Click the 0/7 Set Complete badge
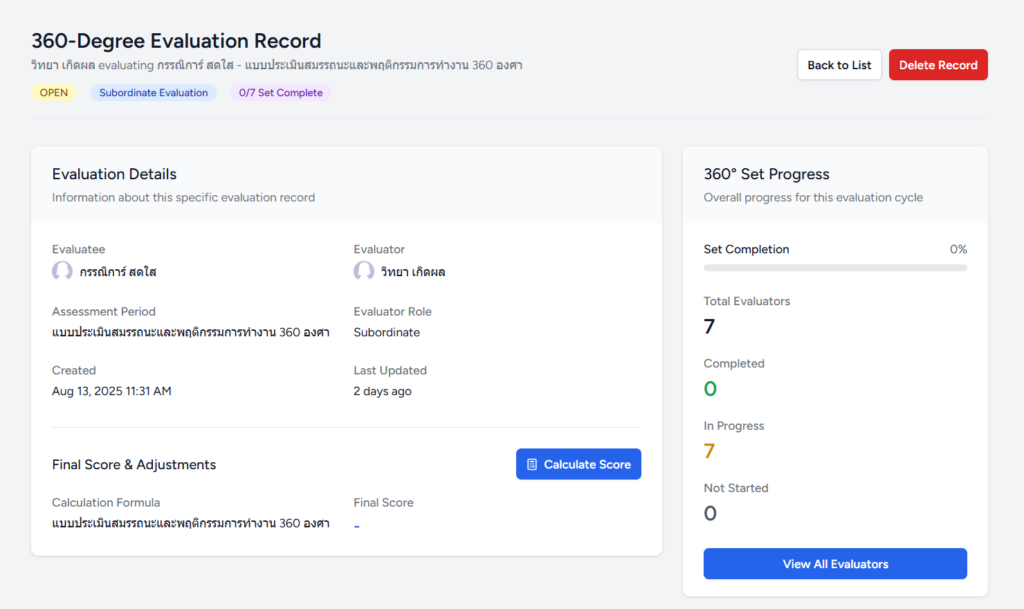1024x609 pixels. [280, 93]
